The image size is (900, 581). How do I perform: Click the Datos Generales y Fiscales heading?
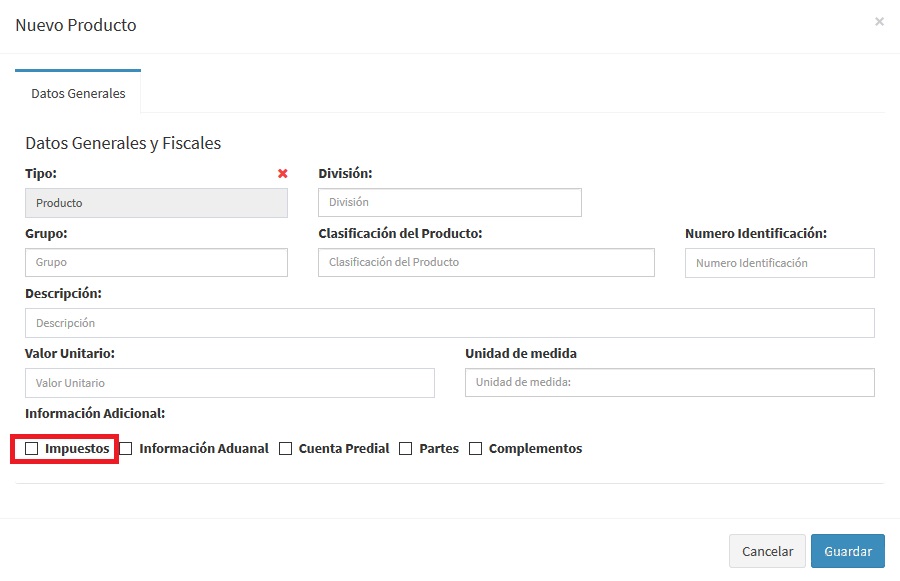(x=123, y=143)
